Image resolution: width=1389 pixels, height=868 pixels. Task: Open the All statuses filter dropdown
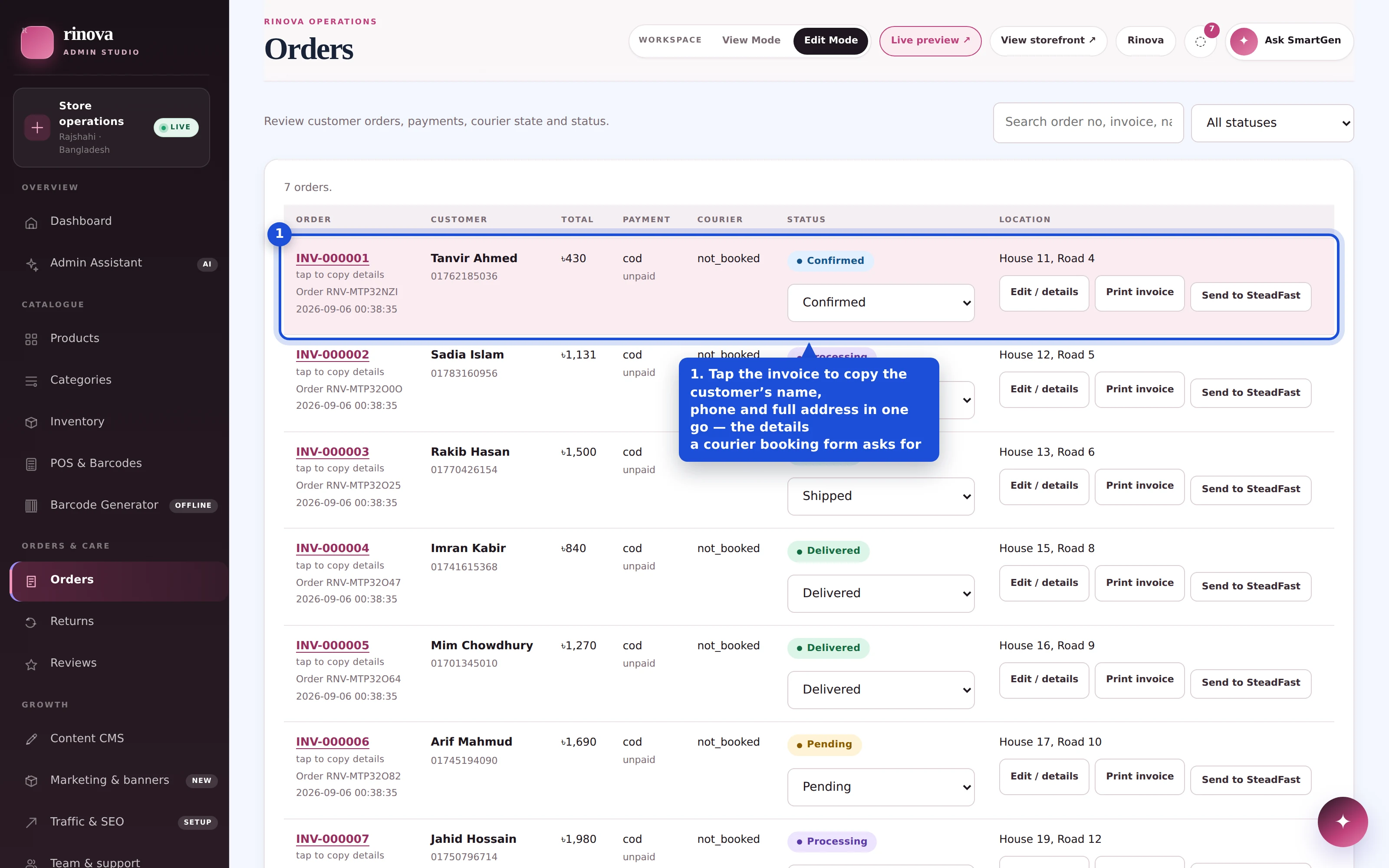pyautogui.click(x=1272, y=123)
